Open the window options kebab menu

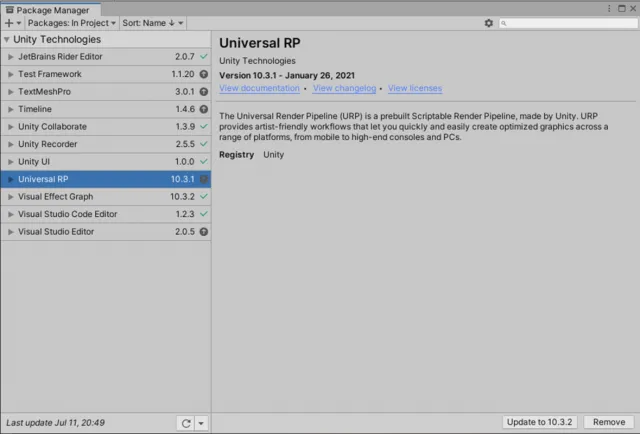(609, 9)
